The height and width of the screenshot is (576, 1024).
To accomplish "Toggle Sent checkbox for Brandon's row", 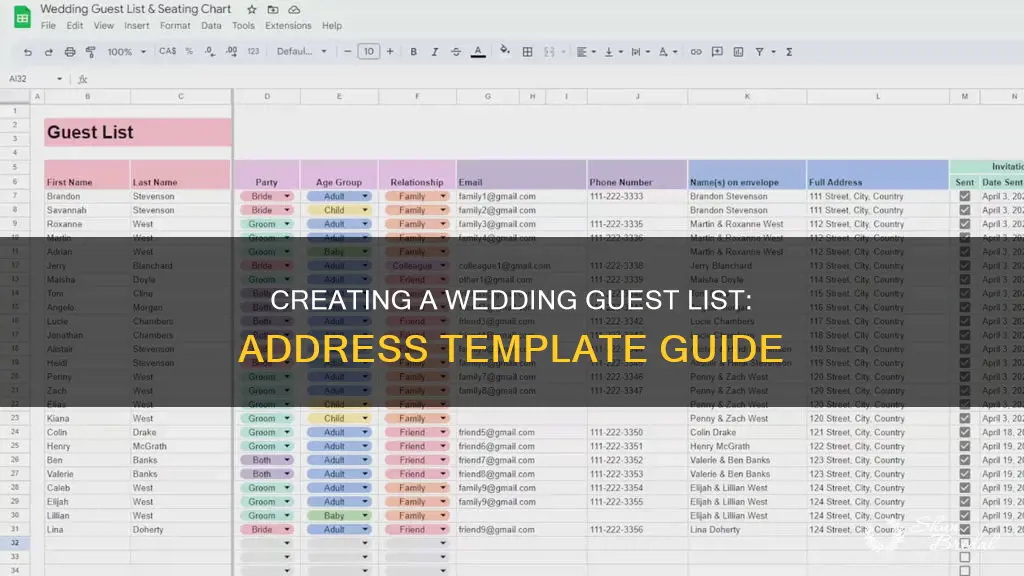I will click(965, 196).
